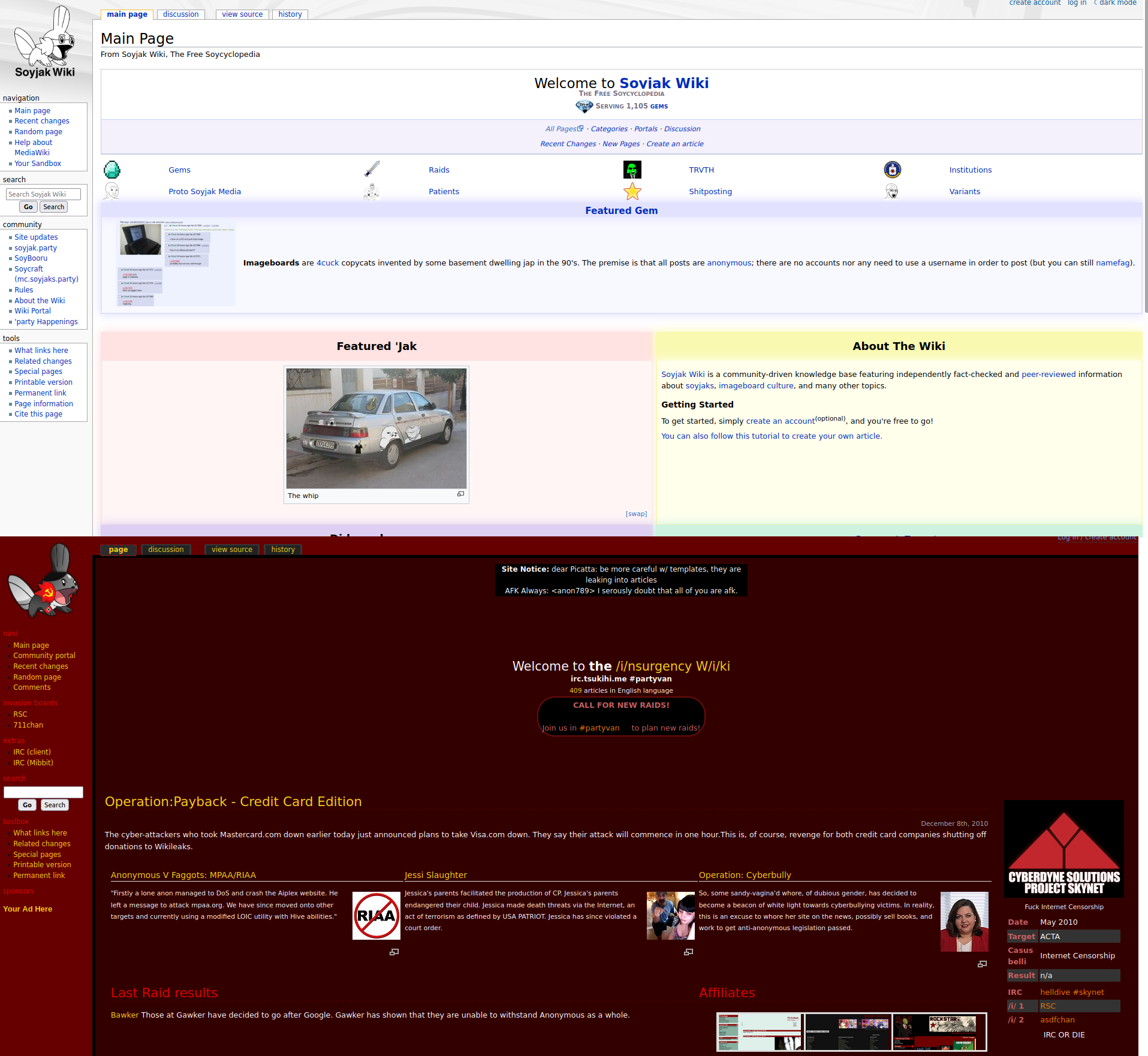Screen dimensions: 1148x1056
Task: Open the whip car photo thumbnail
Action: [376, 429]
